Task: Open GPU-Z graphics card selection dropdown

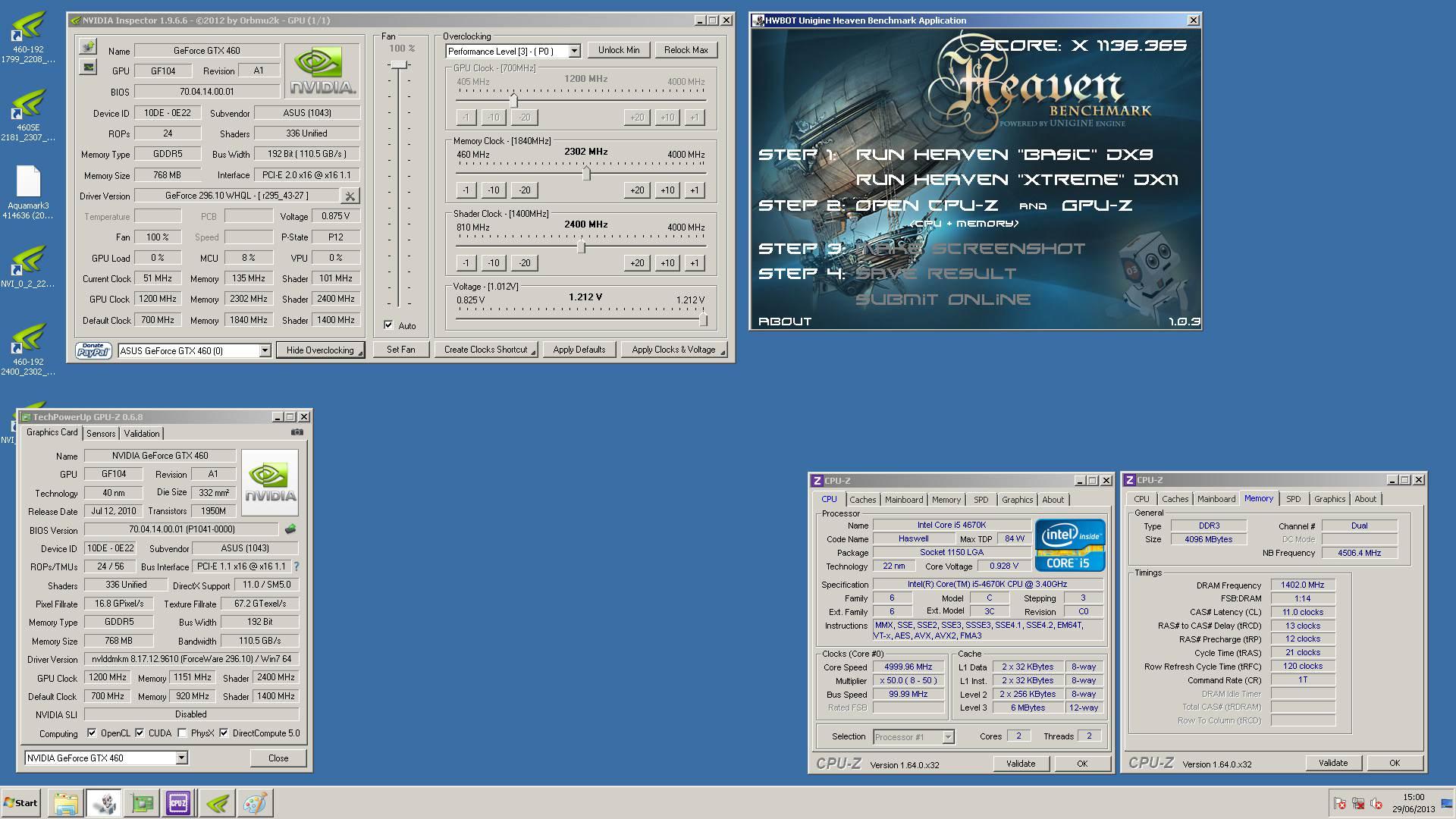Action: (x=181, y=758)
